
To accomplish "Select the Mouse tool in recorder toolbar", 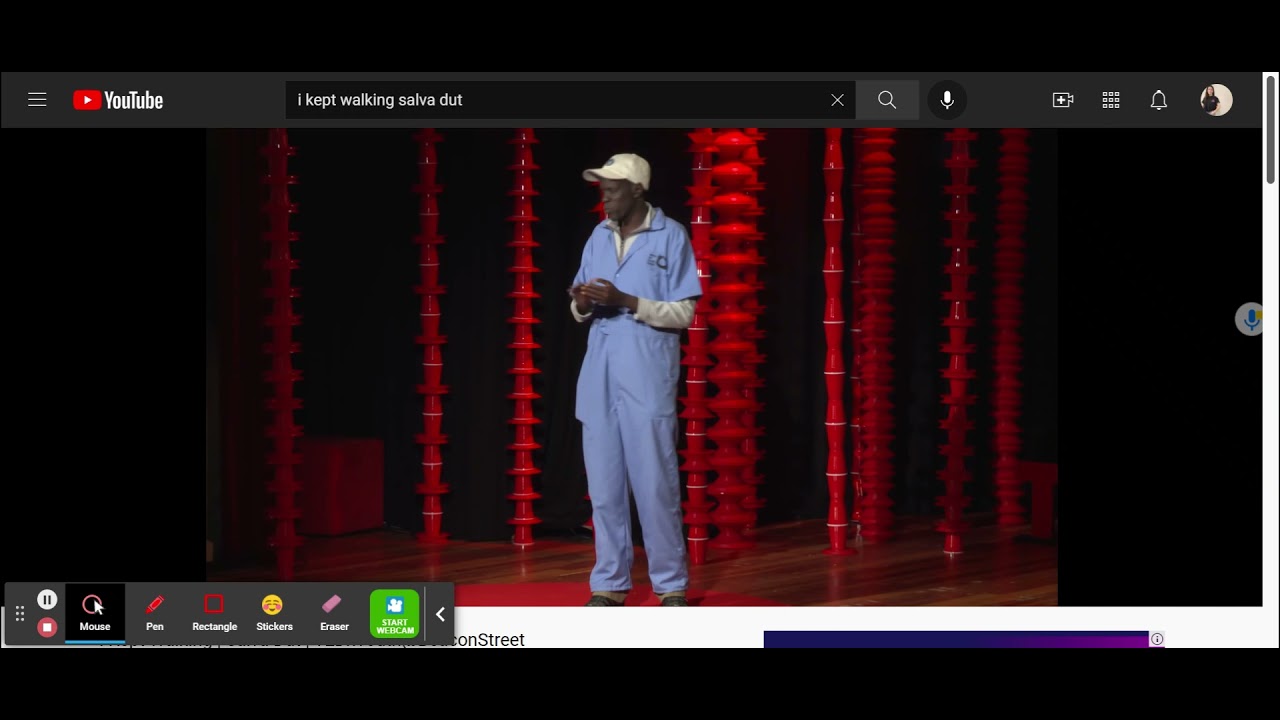I will (x=95, y=613).
